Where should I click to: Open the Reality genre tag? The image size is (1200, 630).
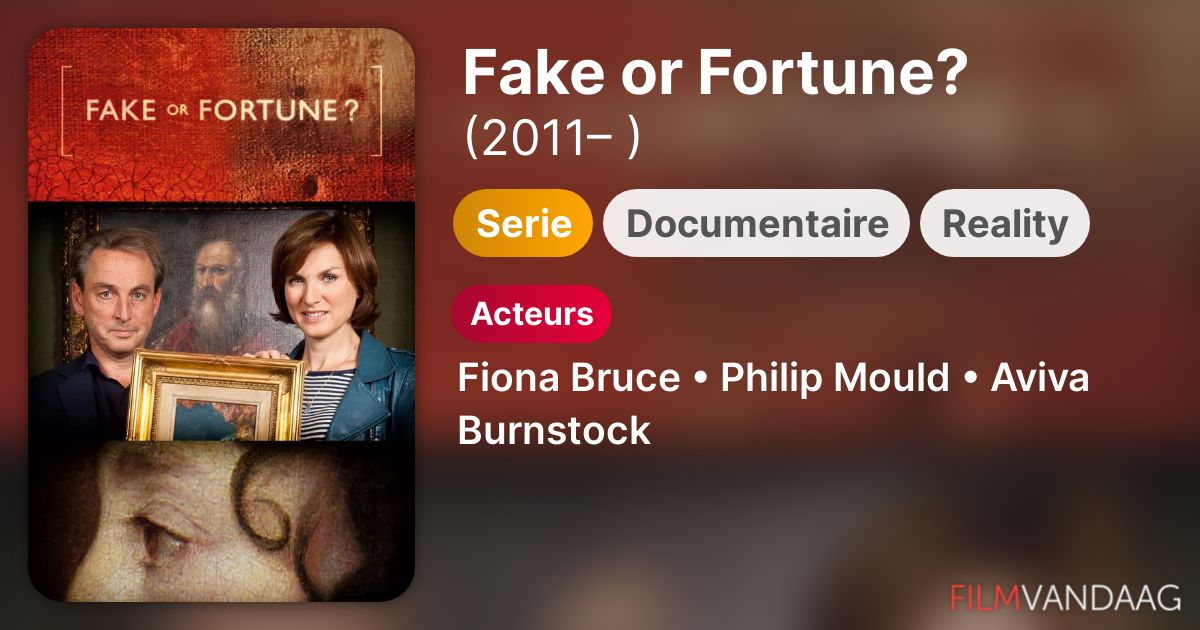tap(1004, 223)
